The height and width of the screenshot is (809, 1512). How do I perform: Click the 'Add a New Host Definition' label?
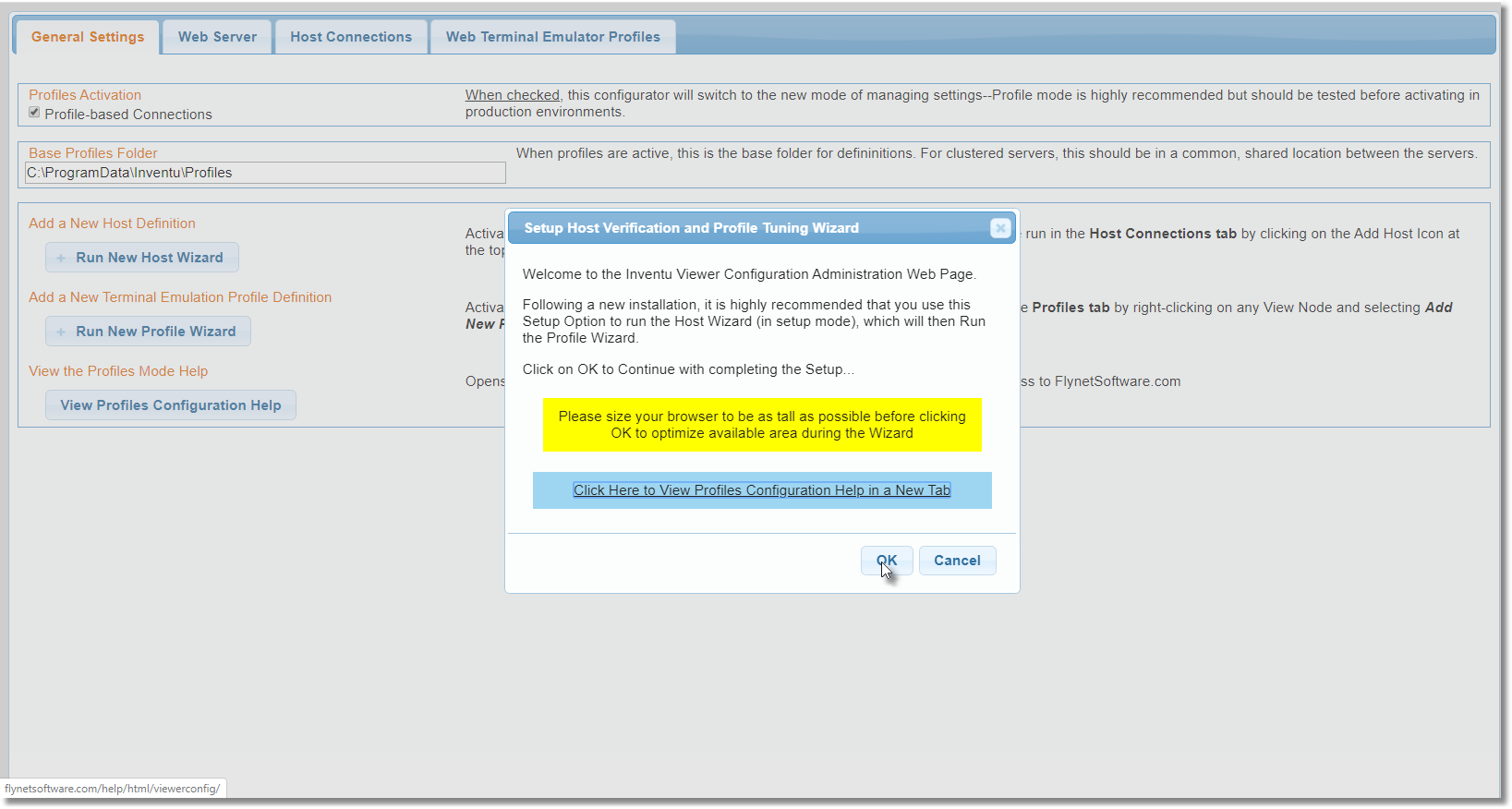tap(112, 223)
